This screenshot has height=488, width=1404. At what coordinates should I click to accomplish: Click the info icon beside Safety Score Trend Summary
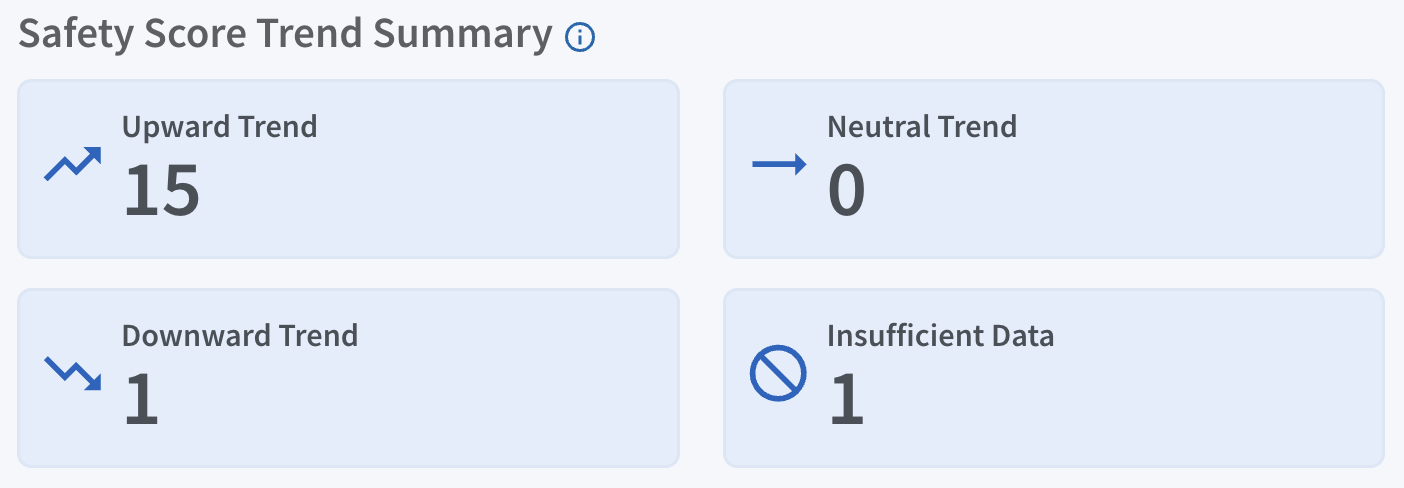tap(580, 38)
